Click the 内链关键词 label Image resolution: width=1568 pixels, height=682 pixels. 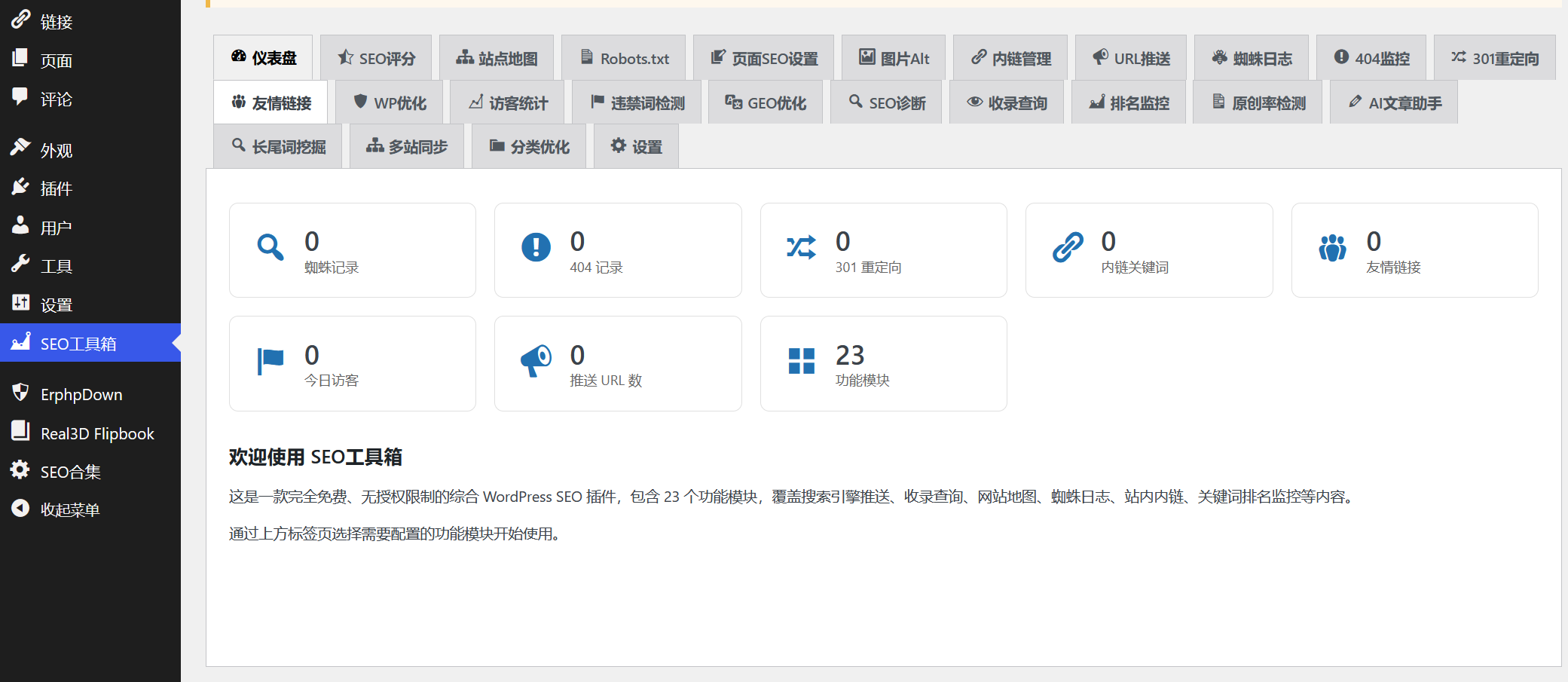1135,268
